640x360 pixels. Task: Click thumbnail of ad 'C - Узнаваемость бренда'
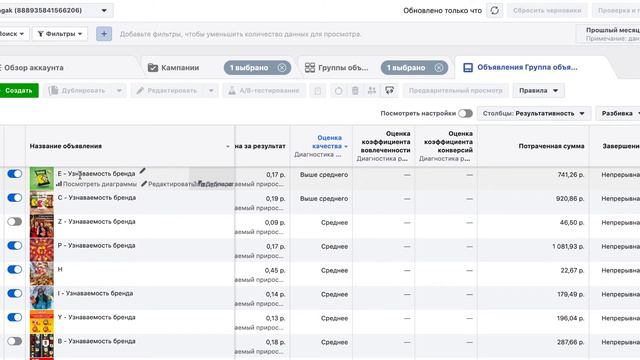[42, 202]
